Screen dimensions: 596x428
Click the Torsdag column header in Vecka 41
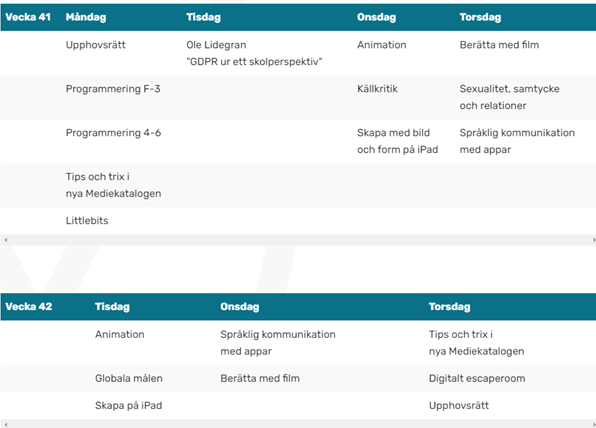[x=480, y=17]
